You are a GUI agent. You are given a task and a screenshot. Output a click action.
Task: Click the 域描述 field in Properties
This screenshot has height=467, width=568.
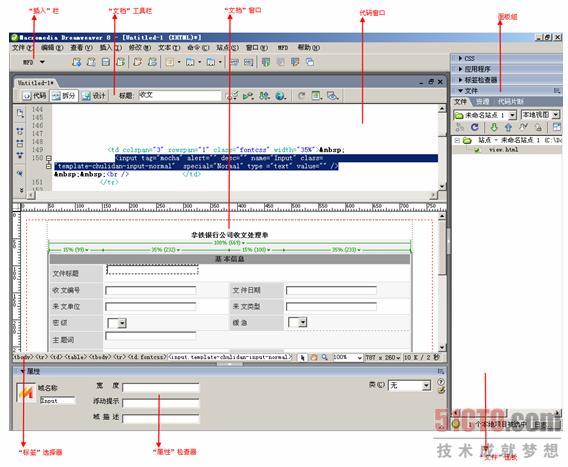(x=161, y=419)
